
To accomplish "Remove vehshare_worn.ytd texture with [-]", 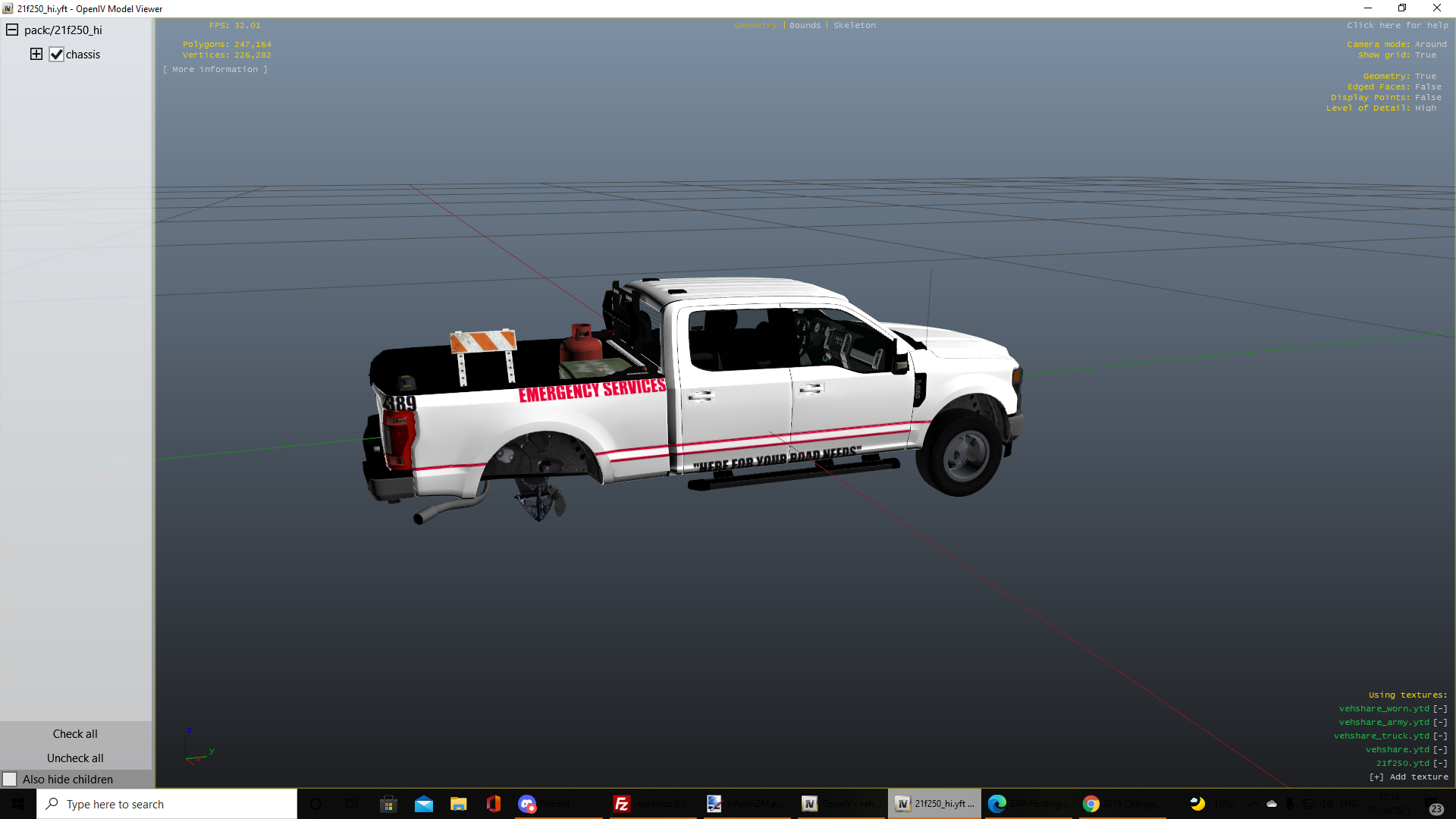I will 1439,709.
